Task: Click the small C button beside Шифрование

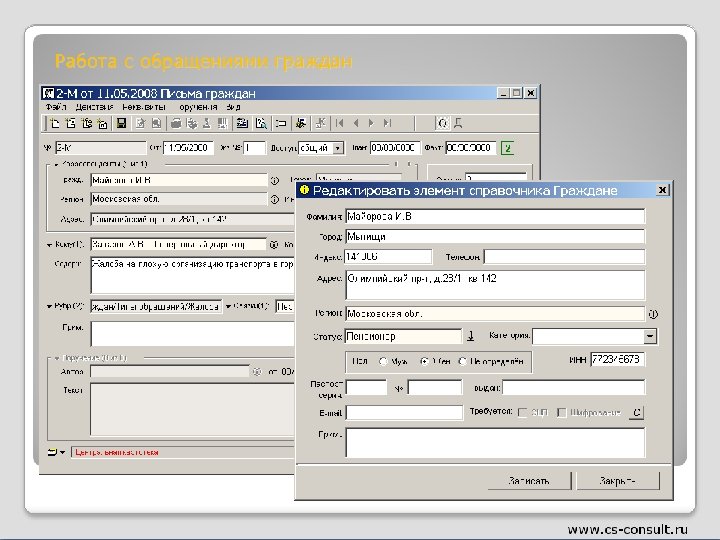Action: pyautogui.click(x=636, y=412)
